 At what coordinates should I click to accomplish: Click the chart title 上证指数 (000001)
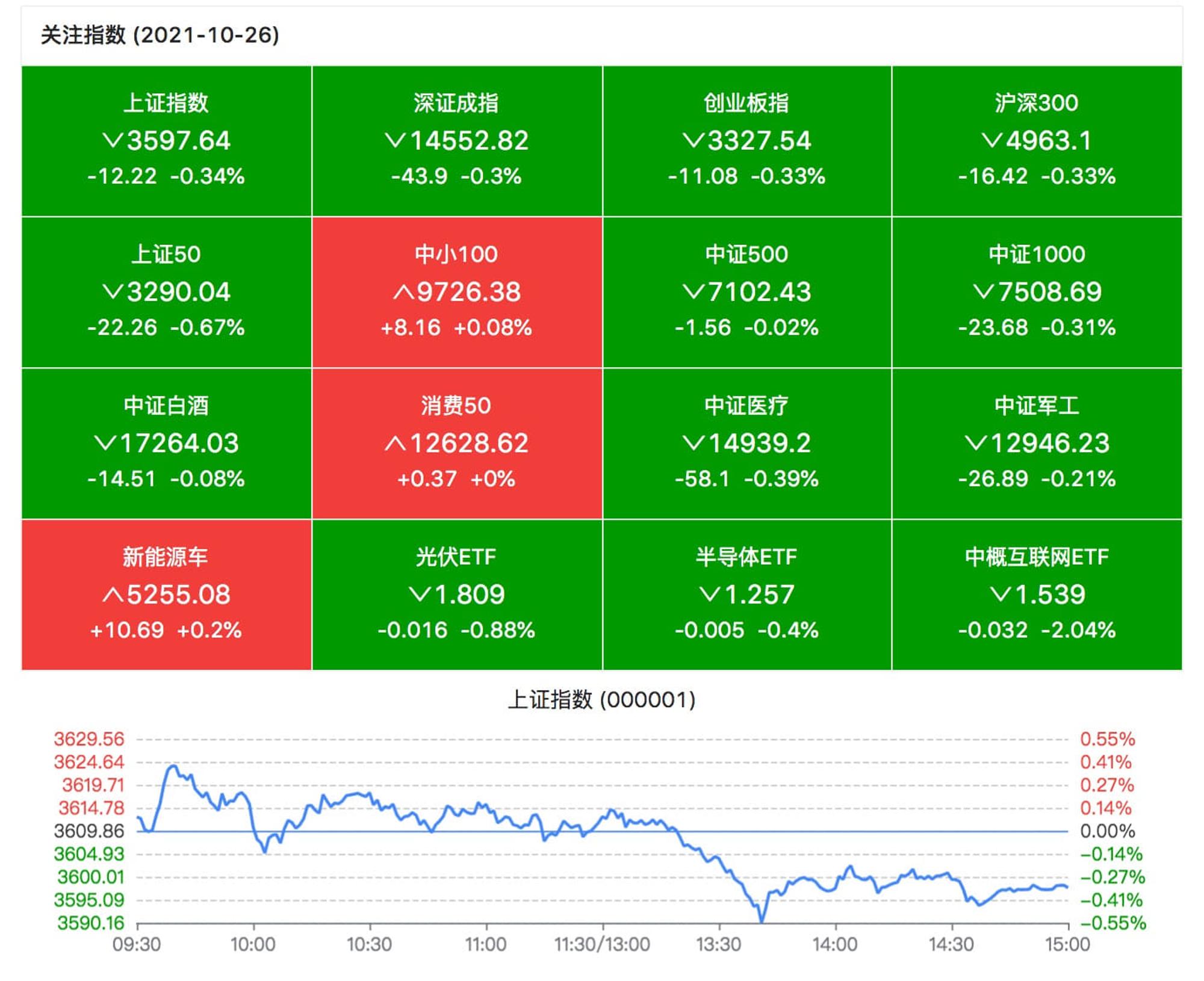(601, 700)
